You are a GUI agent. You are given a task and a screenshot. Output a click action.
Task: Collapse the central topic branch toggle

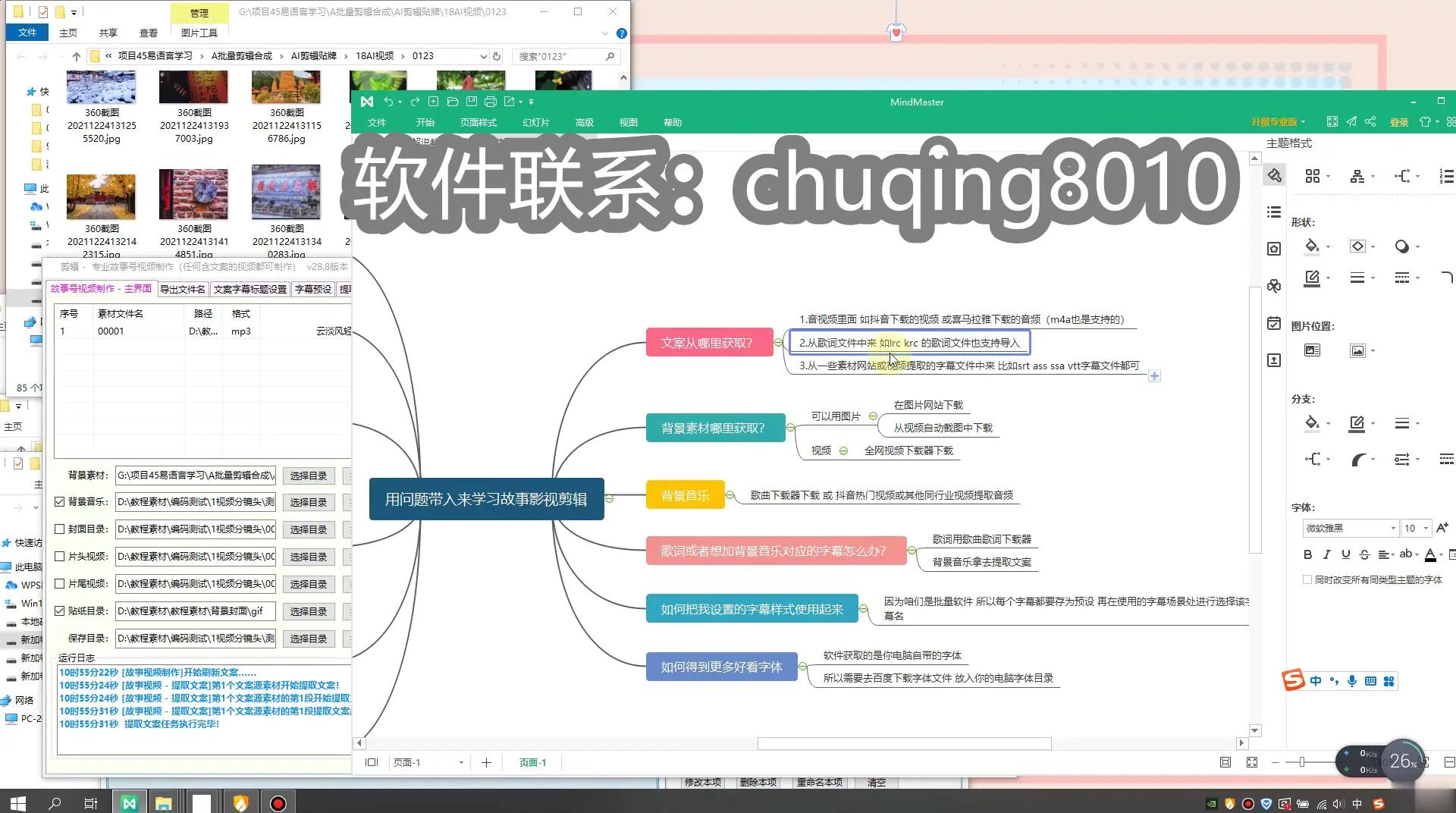609,499
